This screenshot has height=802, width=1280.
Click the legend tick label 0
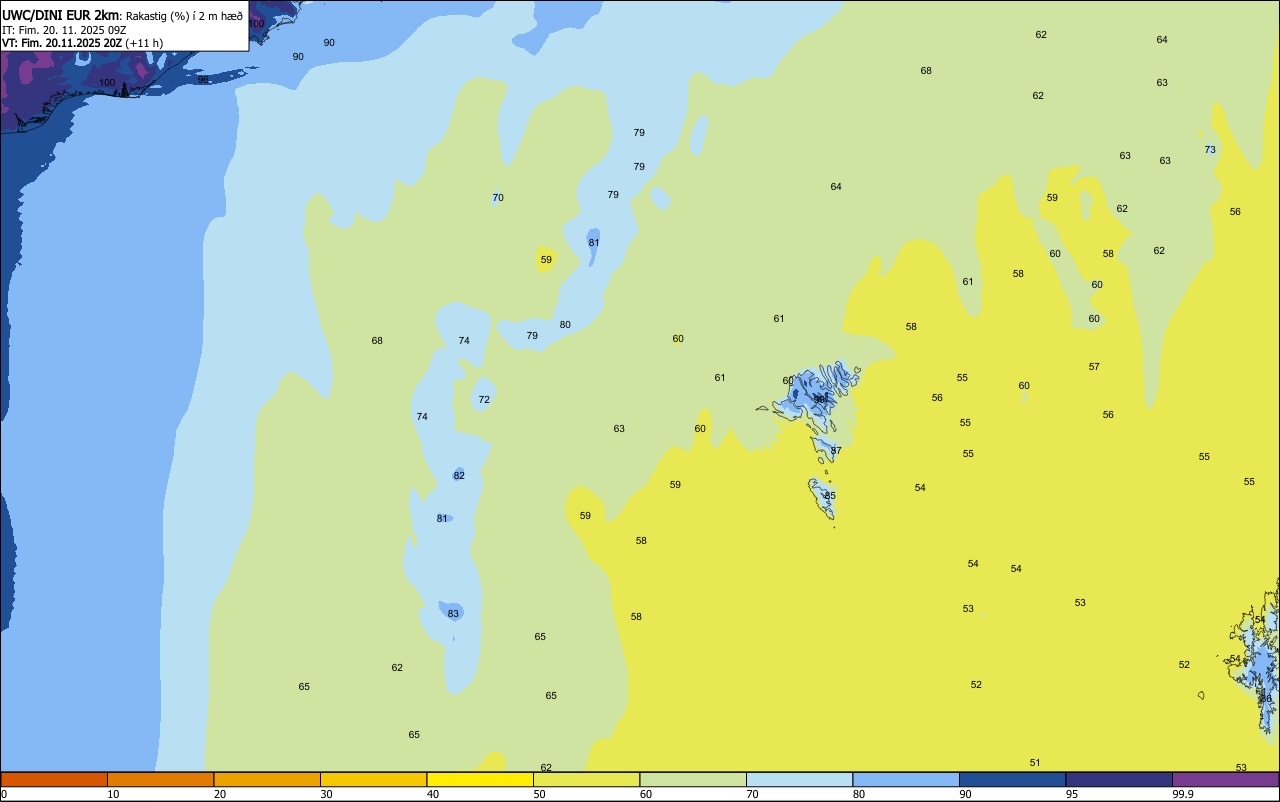(x=4, y=794)
